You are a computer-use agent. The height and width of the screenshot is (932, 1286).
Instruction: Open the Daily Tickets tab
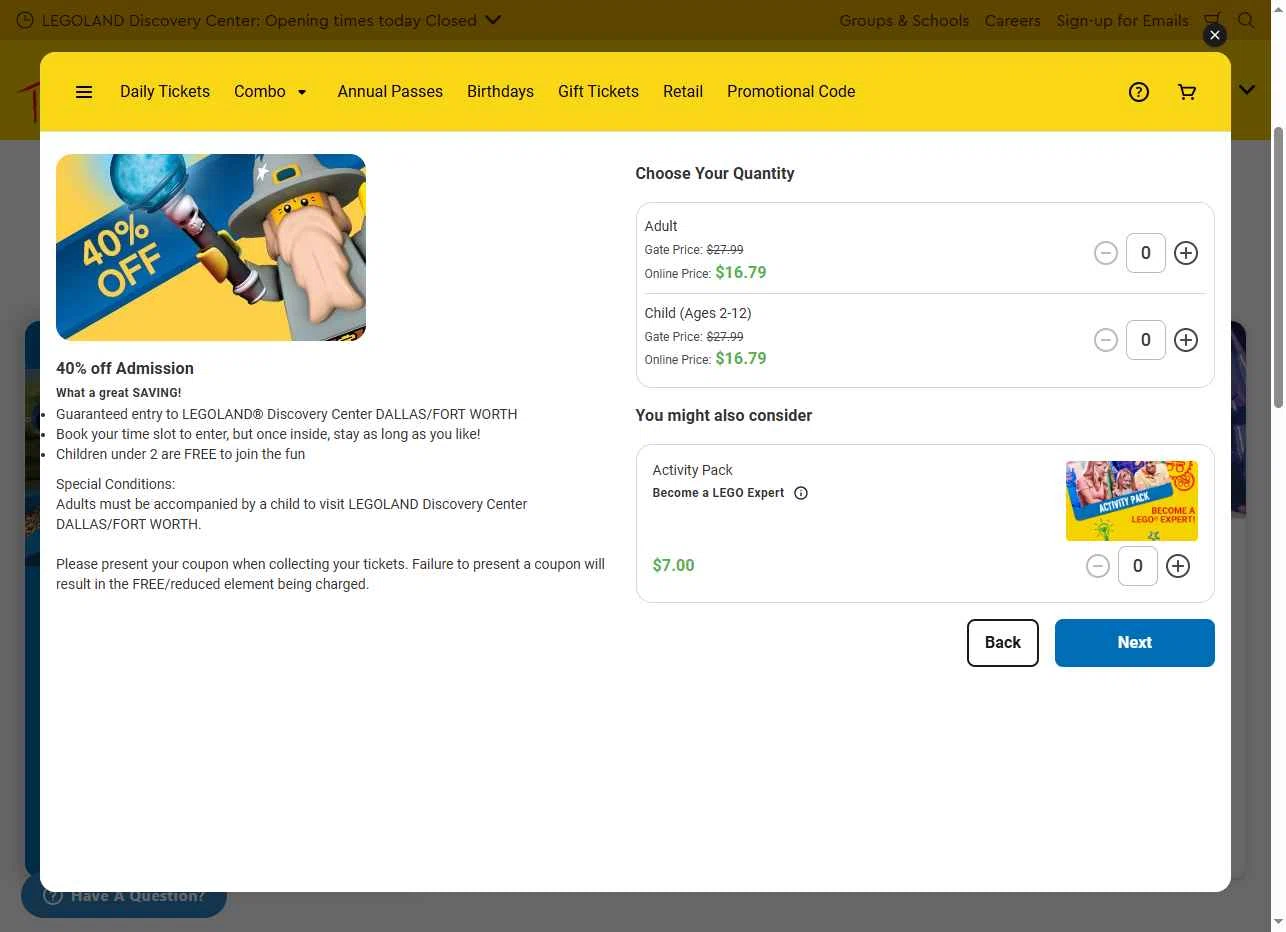tap(165, 91)
